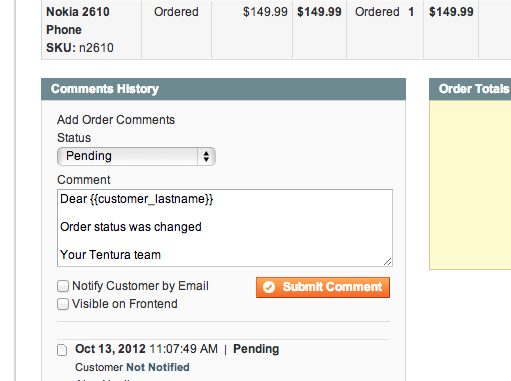Click inside the Comment text area

click(225, 228)
